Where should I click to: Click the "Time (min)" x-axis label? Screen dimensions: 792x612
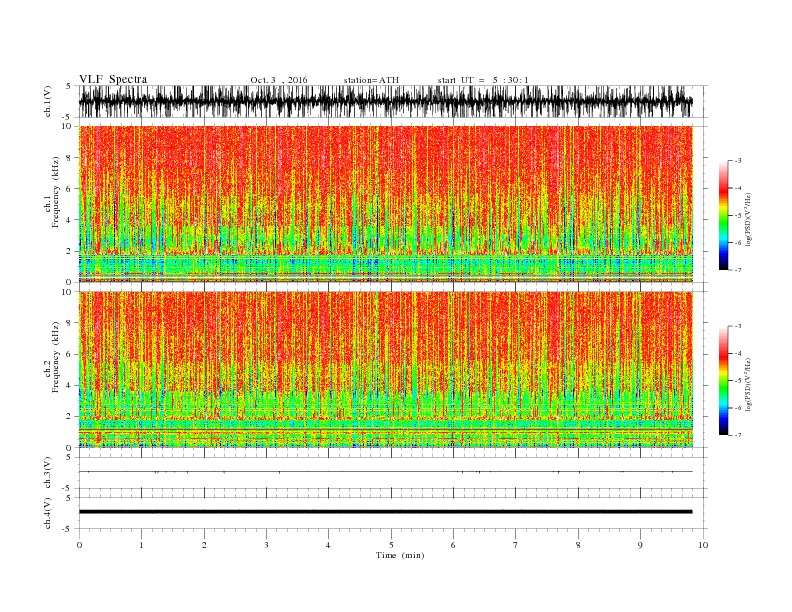coord(400,555)
